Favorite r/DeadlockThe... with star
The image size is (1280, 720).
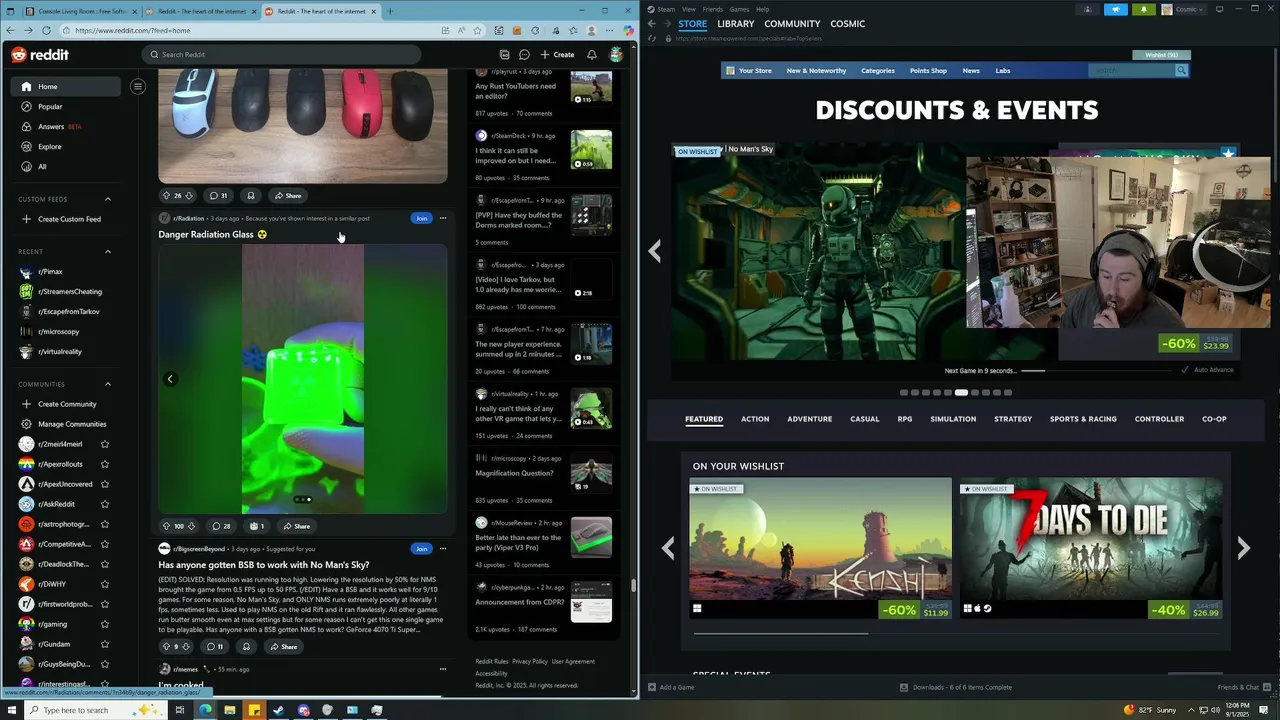(104, 564)
